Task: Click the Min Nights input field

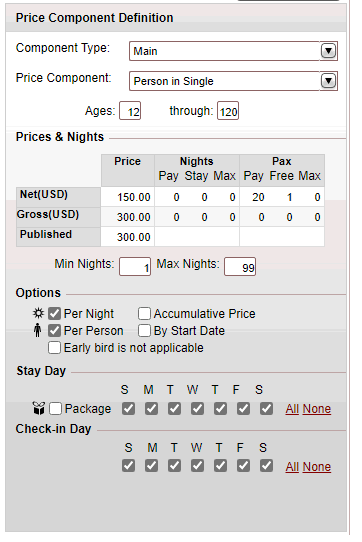Action: (135, 267)
